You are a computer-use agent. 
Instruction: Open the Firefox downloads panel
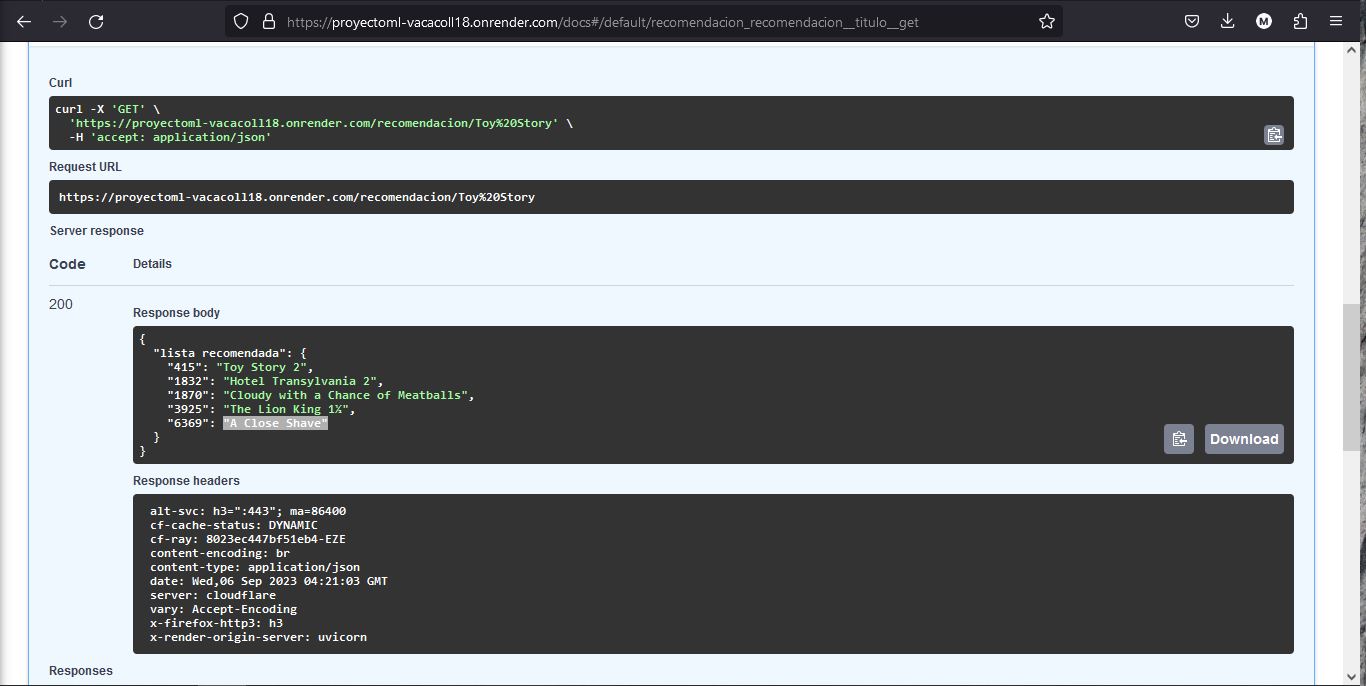point(1228,21)
